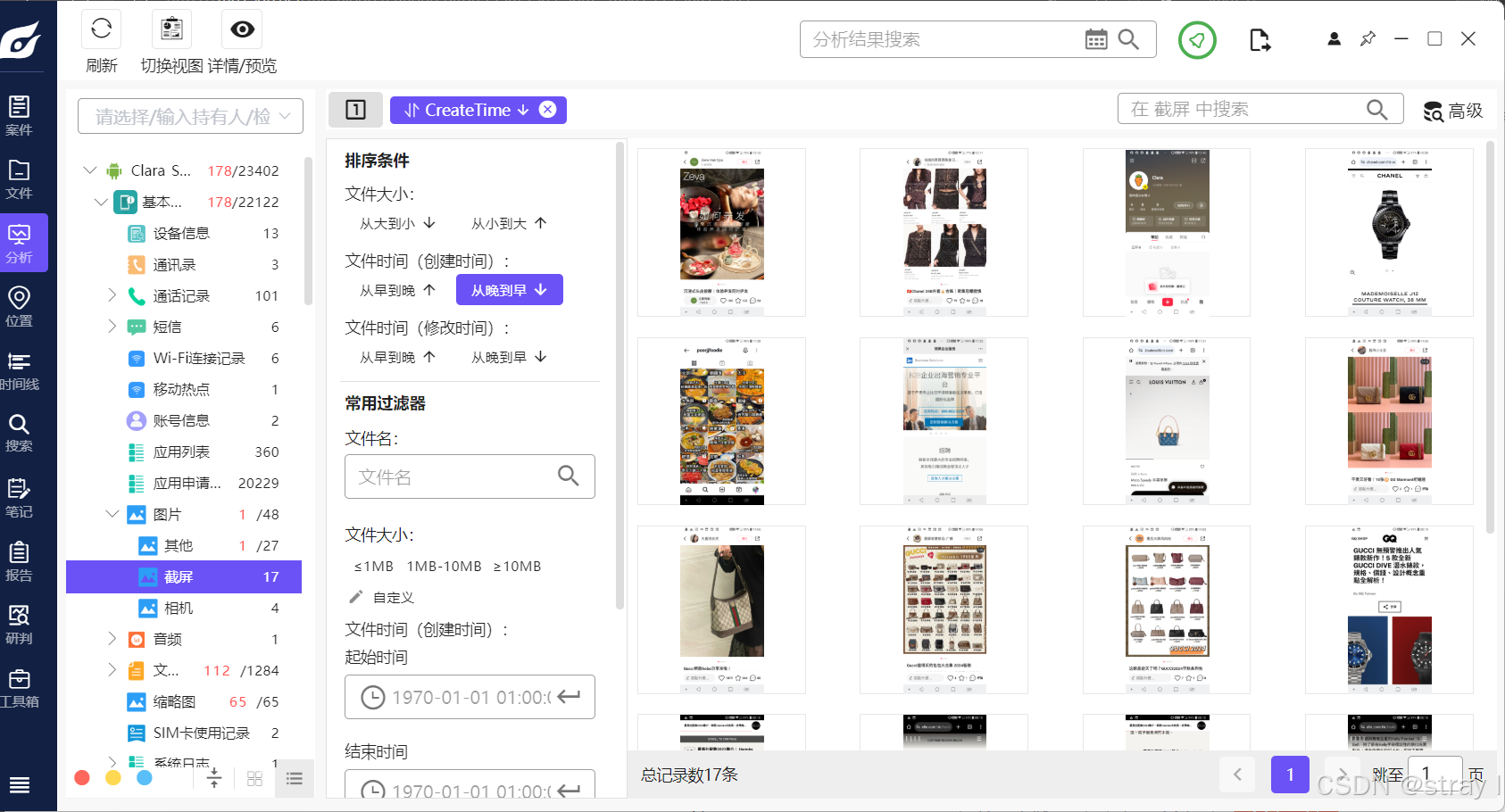The height and width of the screenshot is (812, 1505).
Task: Sort modified time 从晚到早
Action: (509, 357)
